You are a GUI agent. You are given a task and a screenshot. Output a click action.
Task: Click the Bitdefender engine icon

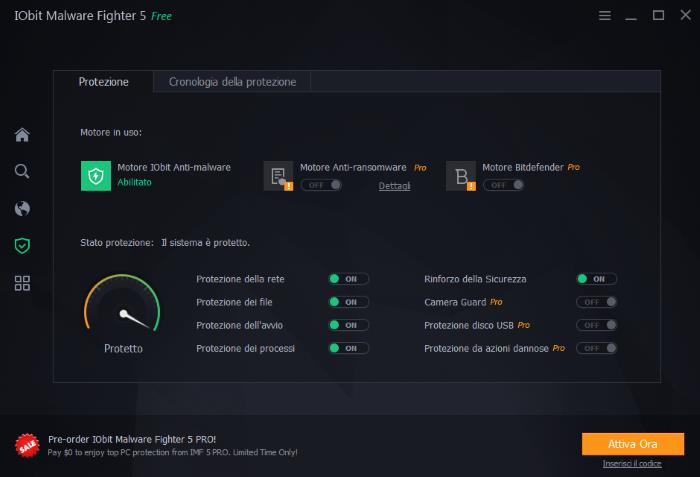click(461, 175)
